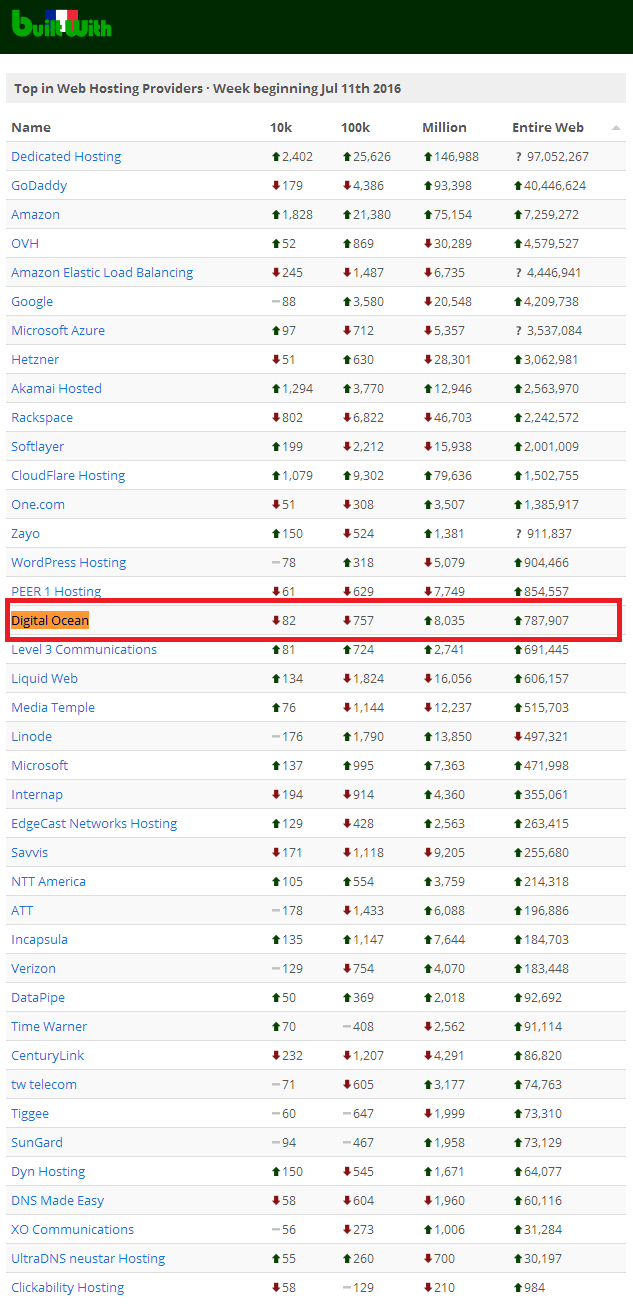The width and height of the screenshot is (633, 1309).
Task: Select CenturyLink's 86,820 Entire Web value
Action: coord(544,1055)
